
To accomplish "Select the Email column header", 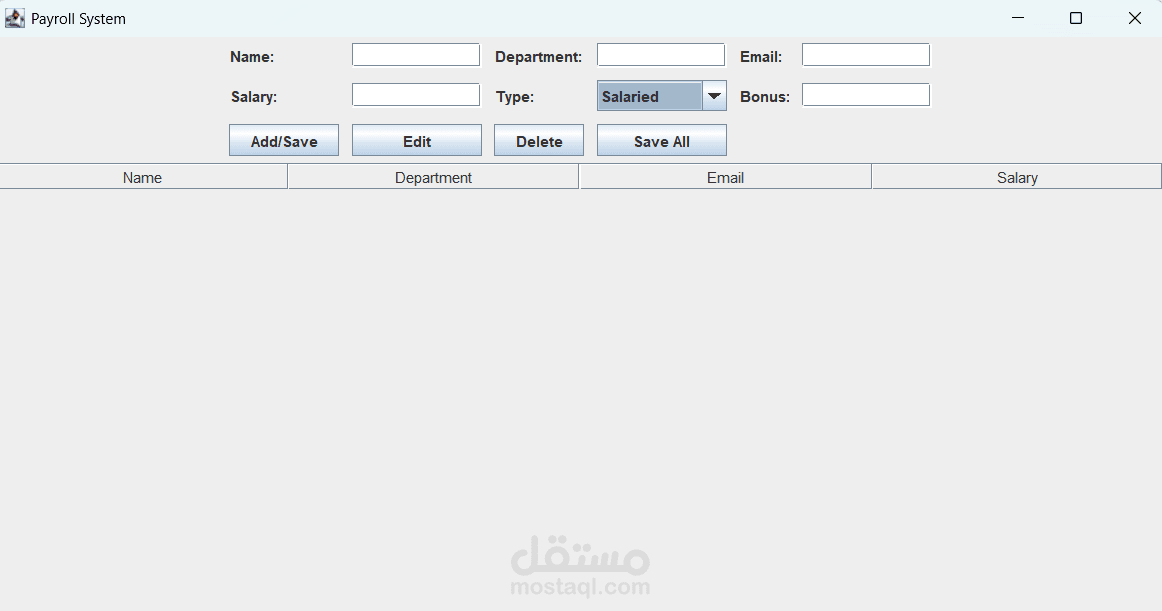I will pos(726,177).
